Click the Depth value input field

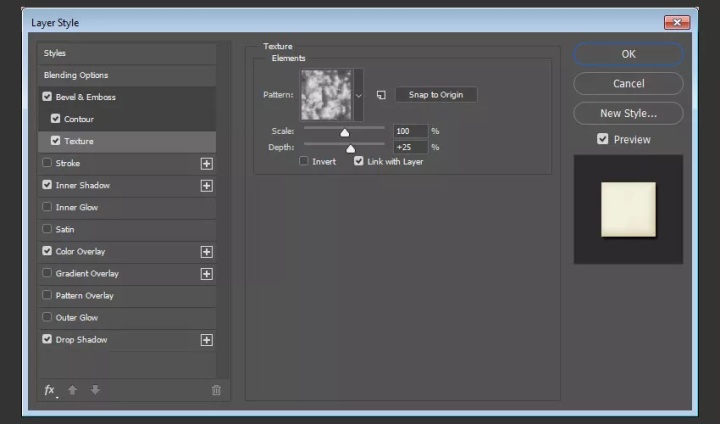(x=411, y=147)
